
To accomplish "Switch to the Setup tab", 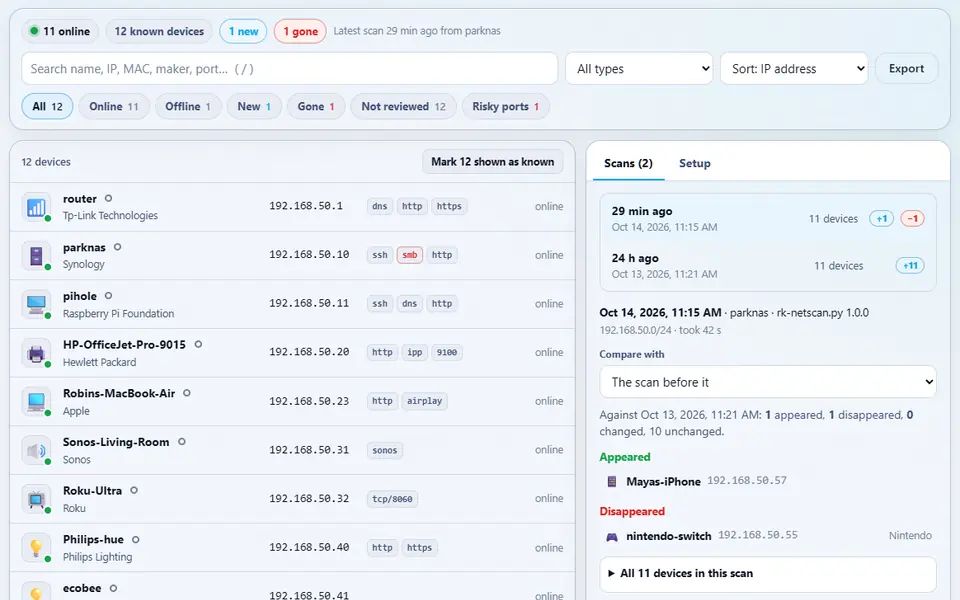I will (x=695, y=163).
